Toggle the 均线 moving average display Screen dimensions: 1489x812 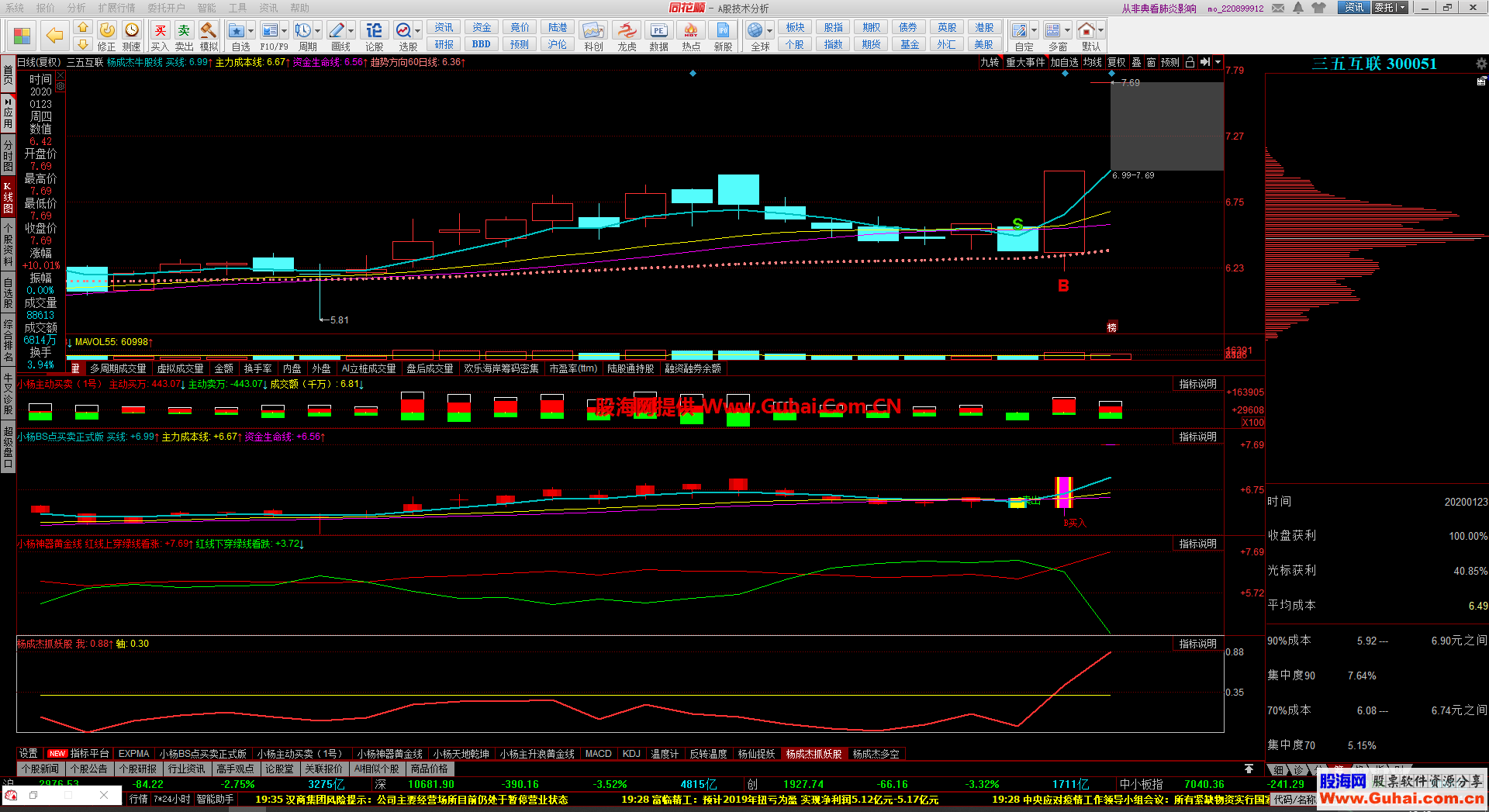click(x=1093, y=62)
